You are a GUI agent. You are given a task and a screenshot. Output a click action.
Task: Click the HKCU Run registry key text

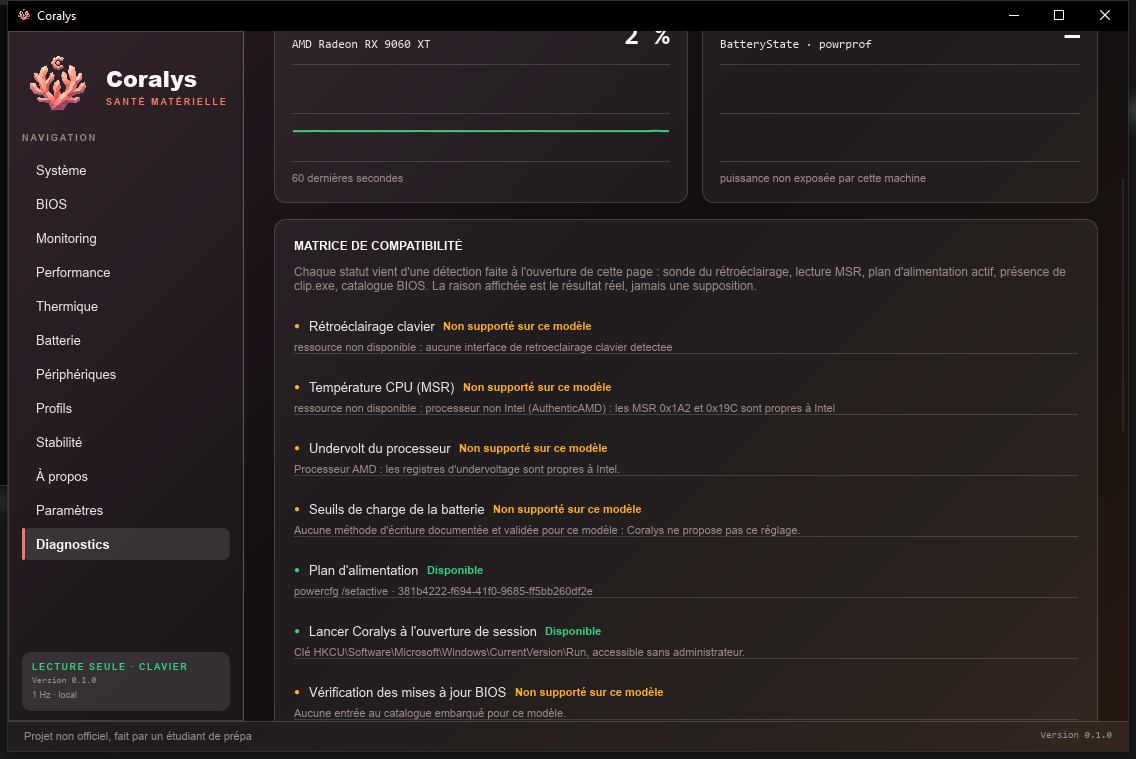pyautogui.click(x=519, y=653)
